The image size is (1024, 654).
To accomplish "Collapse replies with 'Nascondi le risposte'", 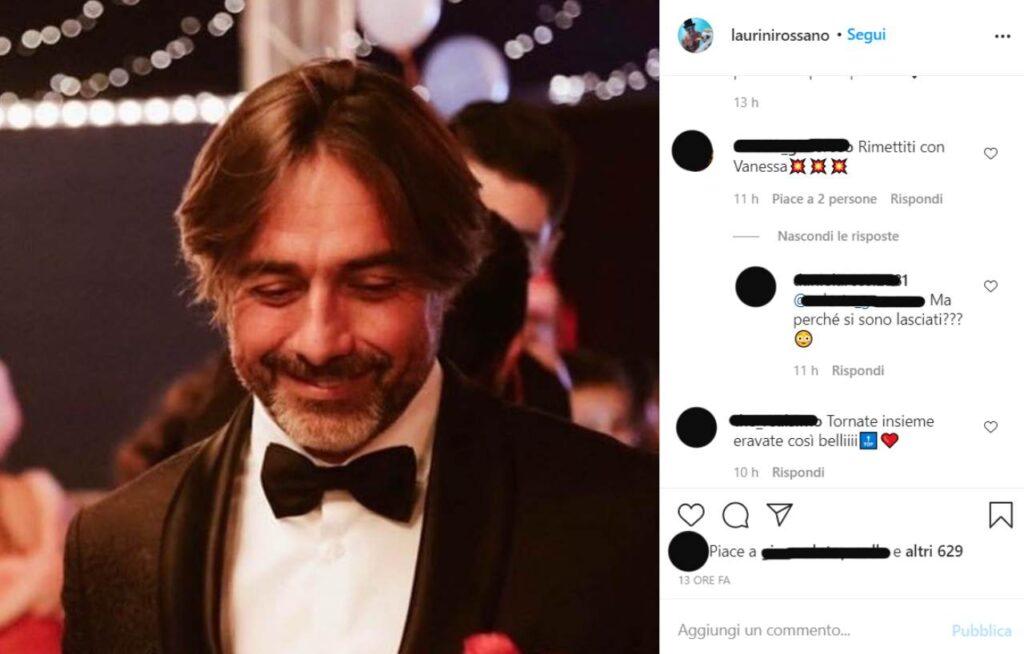I will 838,237.
